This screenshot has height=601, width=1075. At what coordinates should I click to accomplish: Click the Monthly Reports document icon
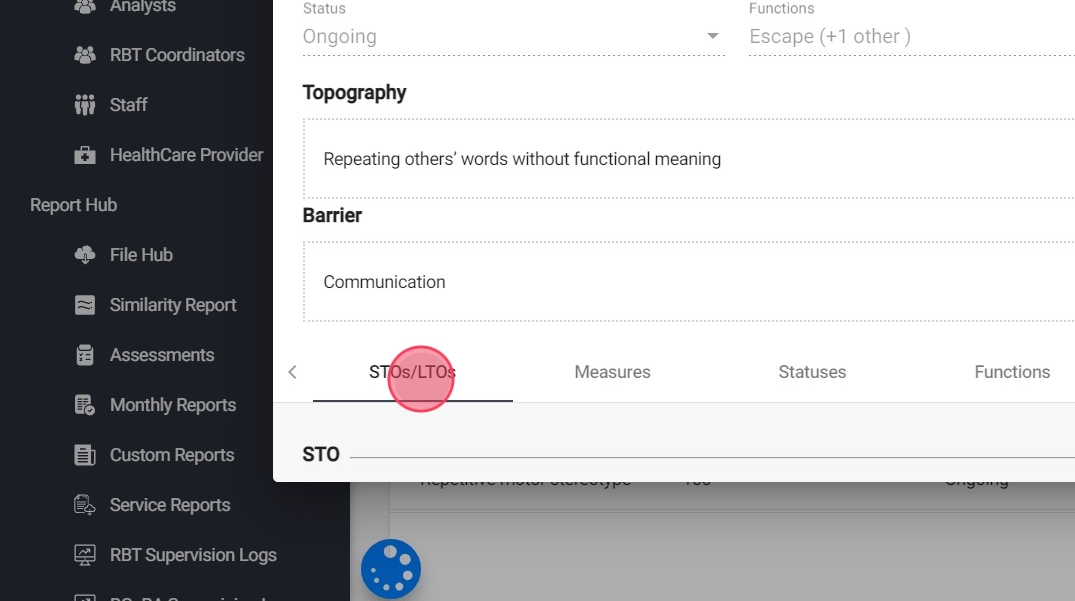[x=85, y=405]
